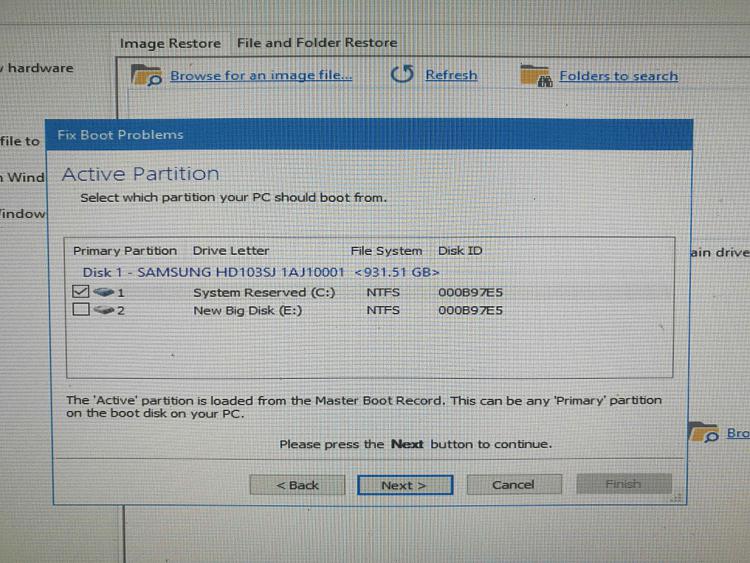Go to the previous step with Back
The height and width of the screenshot is (563, 750).
297,485
